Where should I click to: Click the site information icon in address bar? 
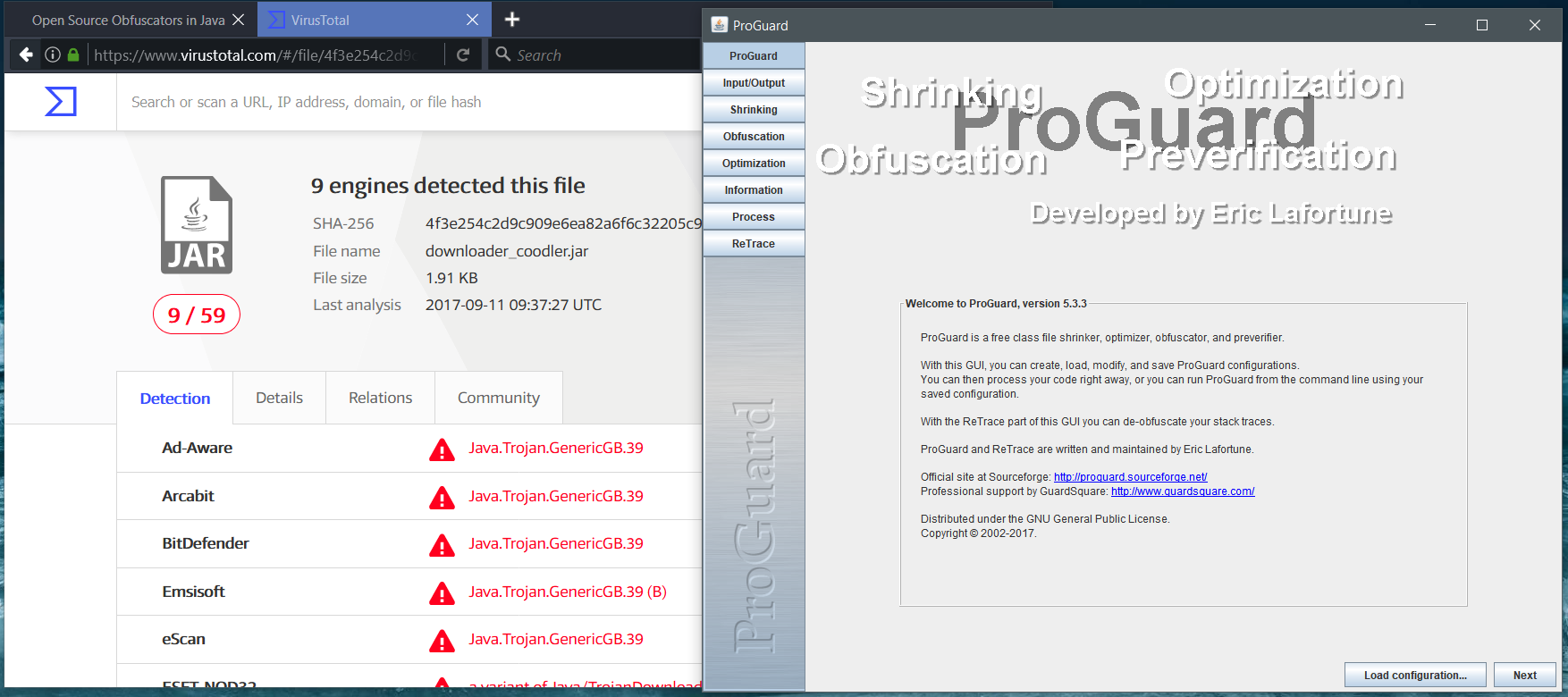pos(53,55)
